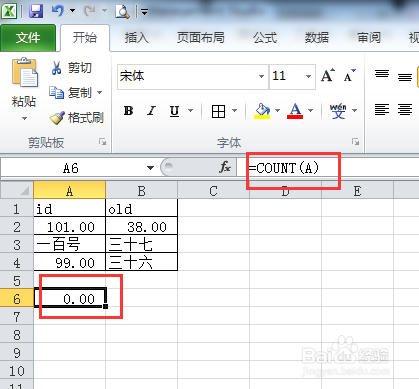
Task: Click the 复制 copy button
Action: pyautogui.click(x=70, y=92)
